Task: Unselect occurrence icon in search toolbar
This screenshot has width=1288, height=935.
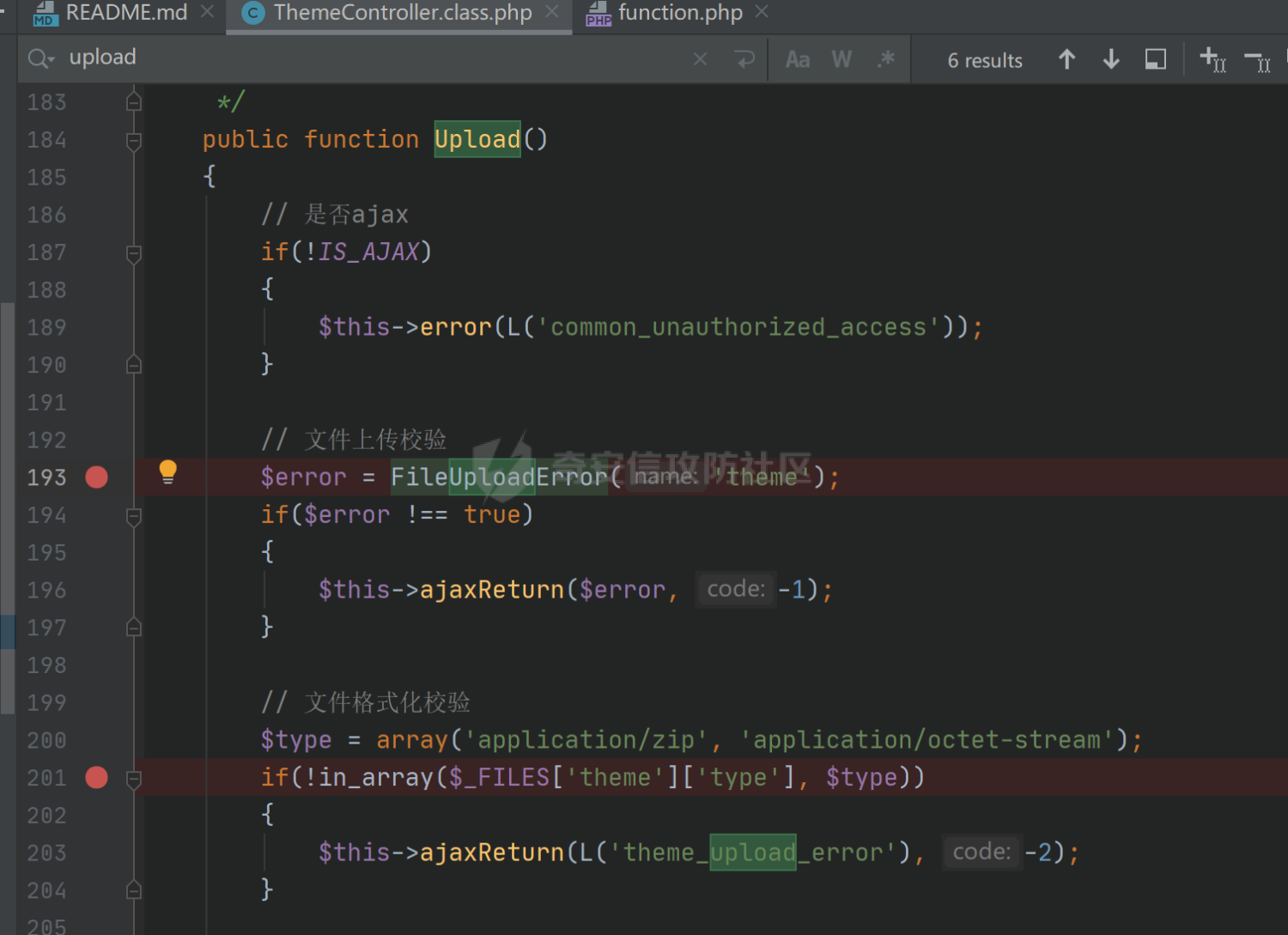Action: [x=1258, y=61]
